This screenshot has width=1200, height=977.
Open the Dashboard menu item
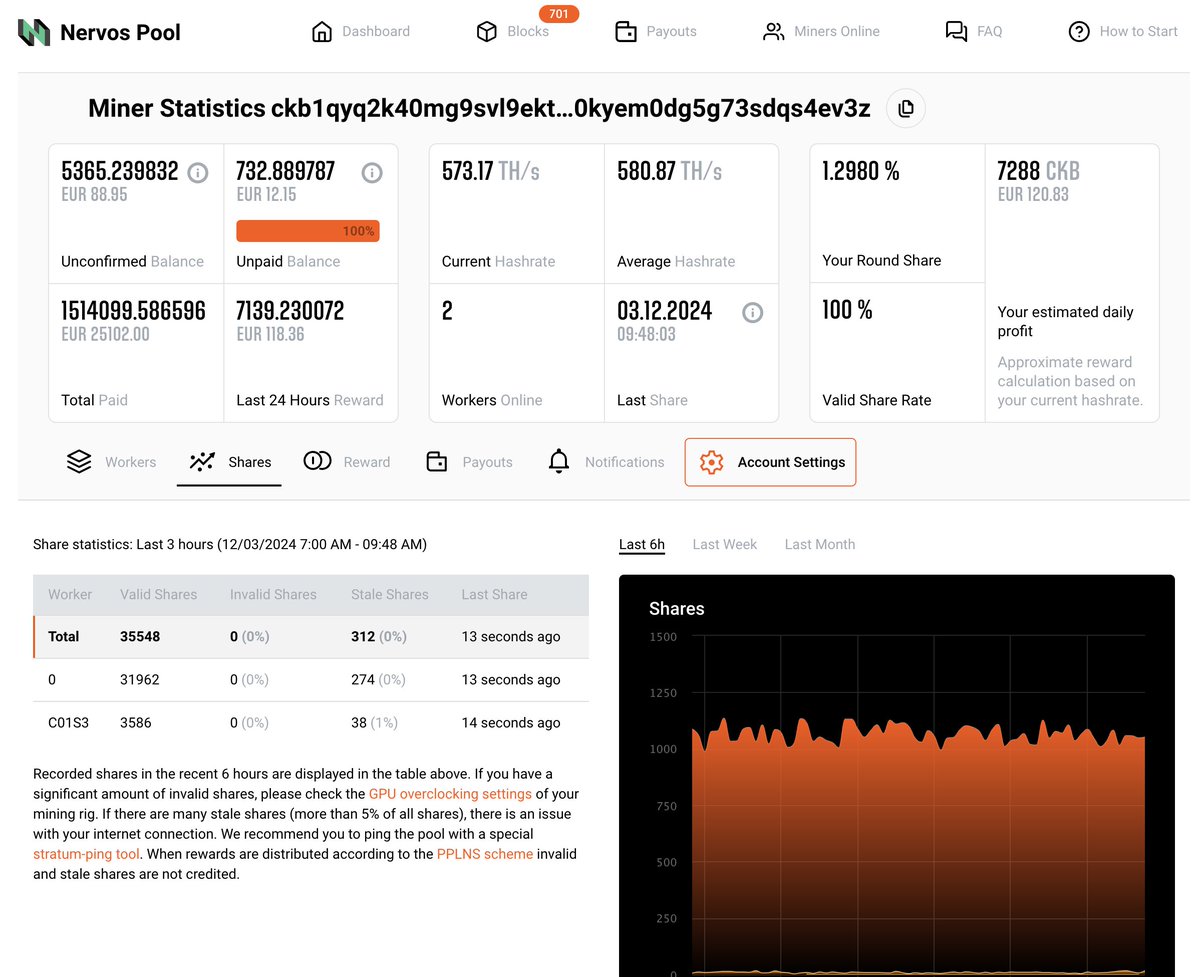[x=361, y=32]
